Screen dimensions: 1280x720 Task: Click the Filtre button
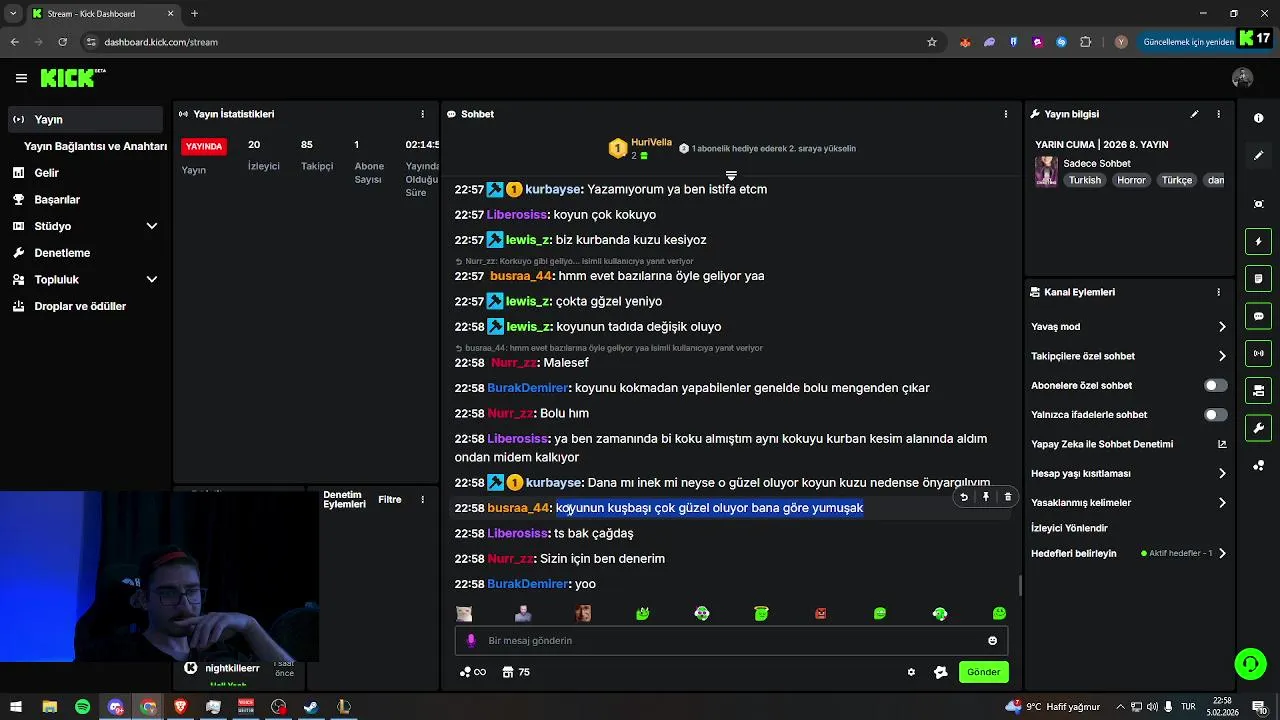[x=390, y=499]
